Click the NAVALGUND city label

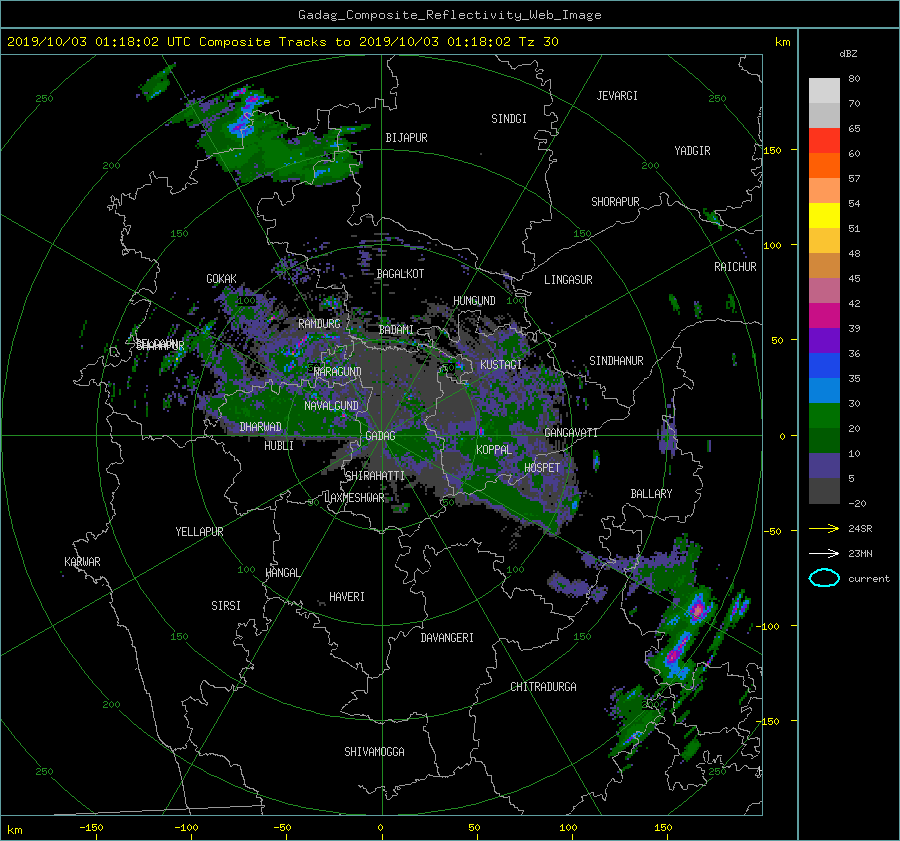click(x=331, y=406)
